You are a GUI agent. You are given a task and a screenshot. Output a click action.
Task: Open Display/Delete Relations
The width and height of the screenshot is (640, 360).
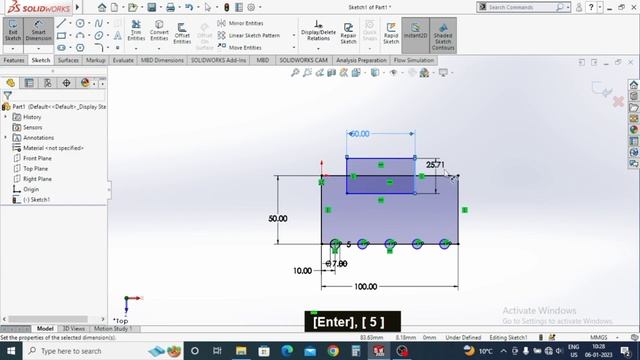(318, 31)
